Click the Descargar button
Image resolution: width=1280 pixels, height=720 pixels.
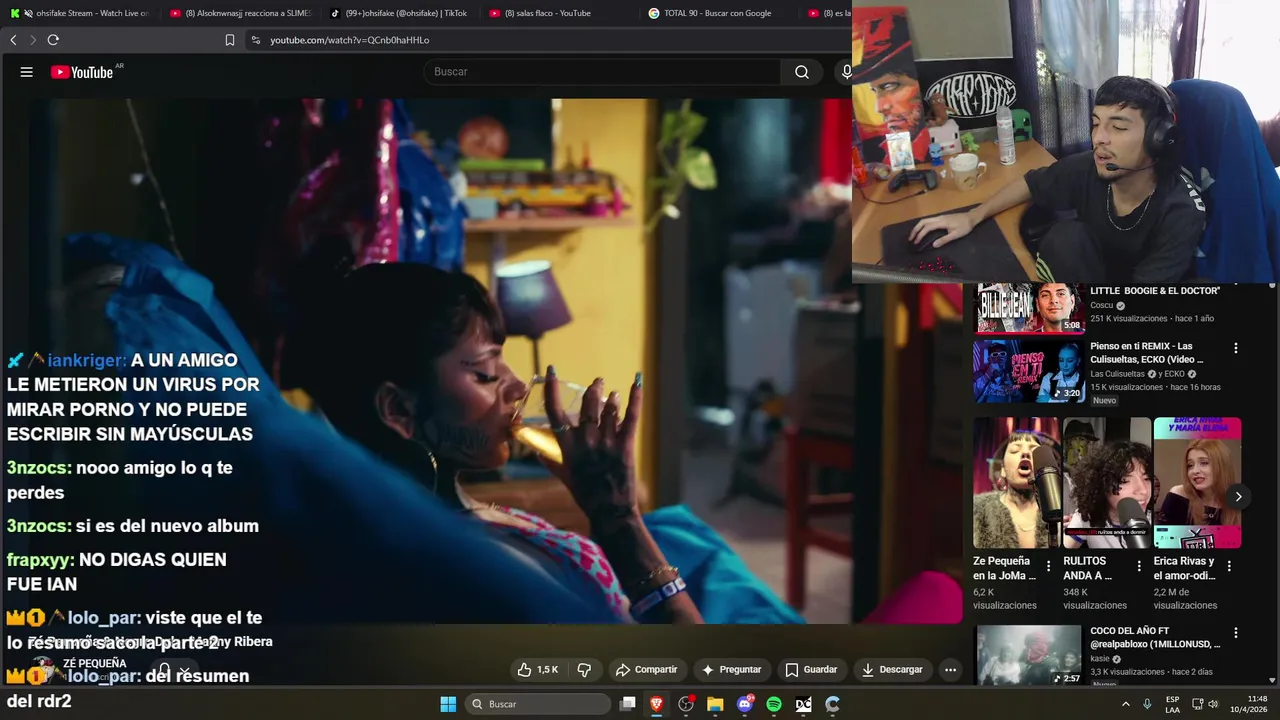(x=892, y=670)
